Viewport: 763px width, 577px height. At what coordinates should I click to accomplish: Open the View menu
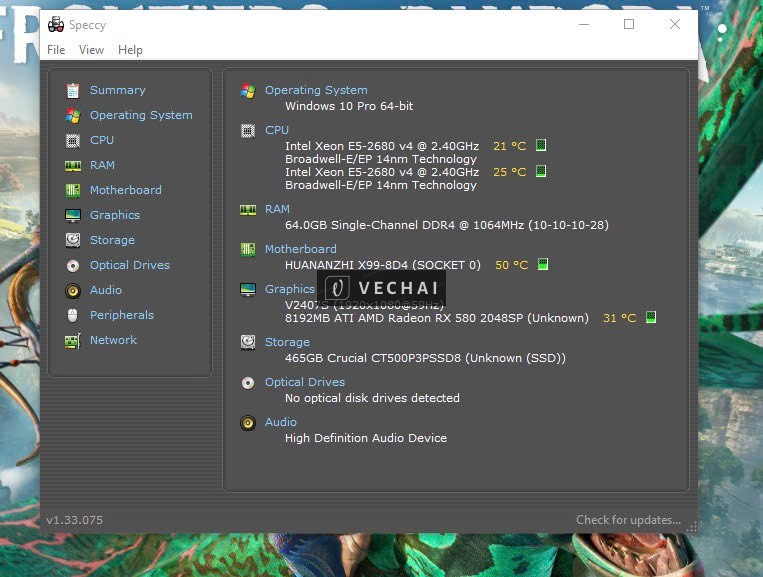tap(91, 50)
